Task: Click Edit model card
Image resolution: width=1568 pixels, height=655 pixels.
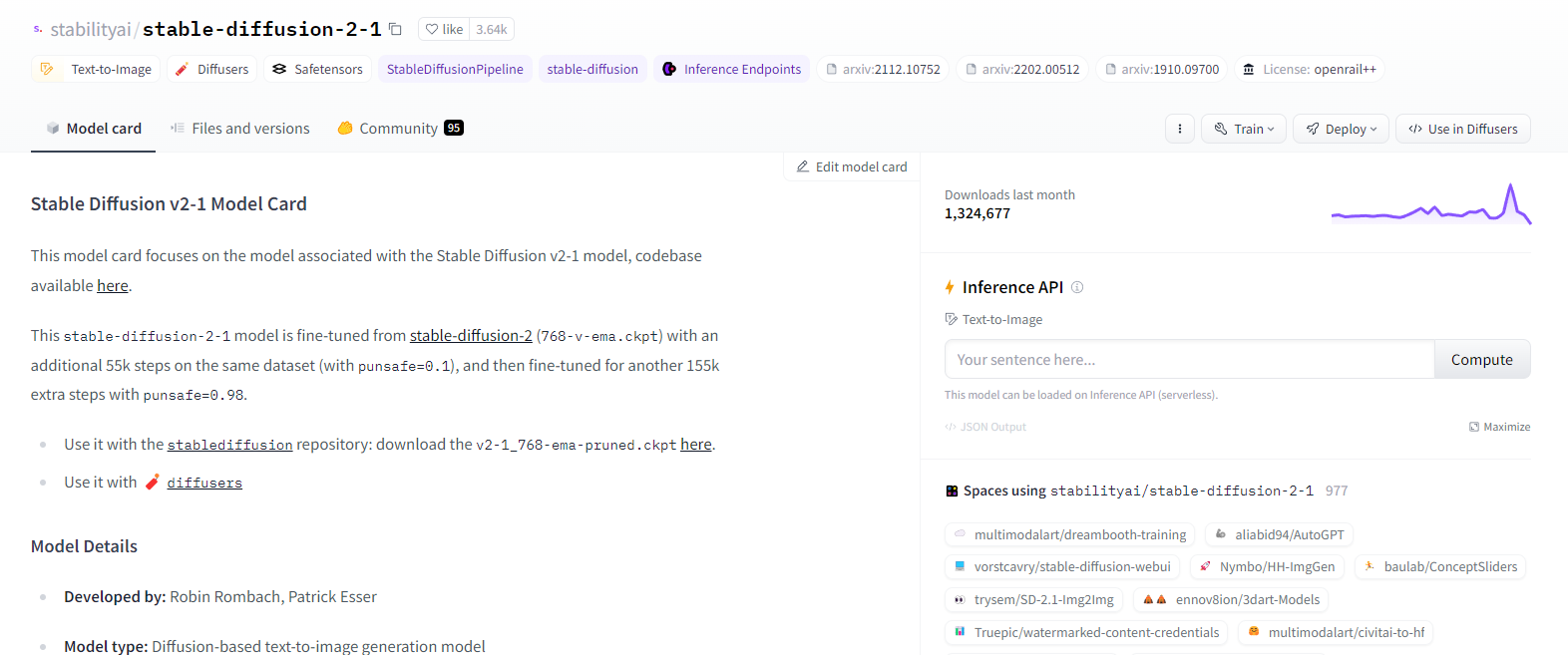Action: (852, 166)
